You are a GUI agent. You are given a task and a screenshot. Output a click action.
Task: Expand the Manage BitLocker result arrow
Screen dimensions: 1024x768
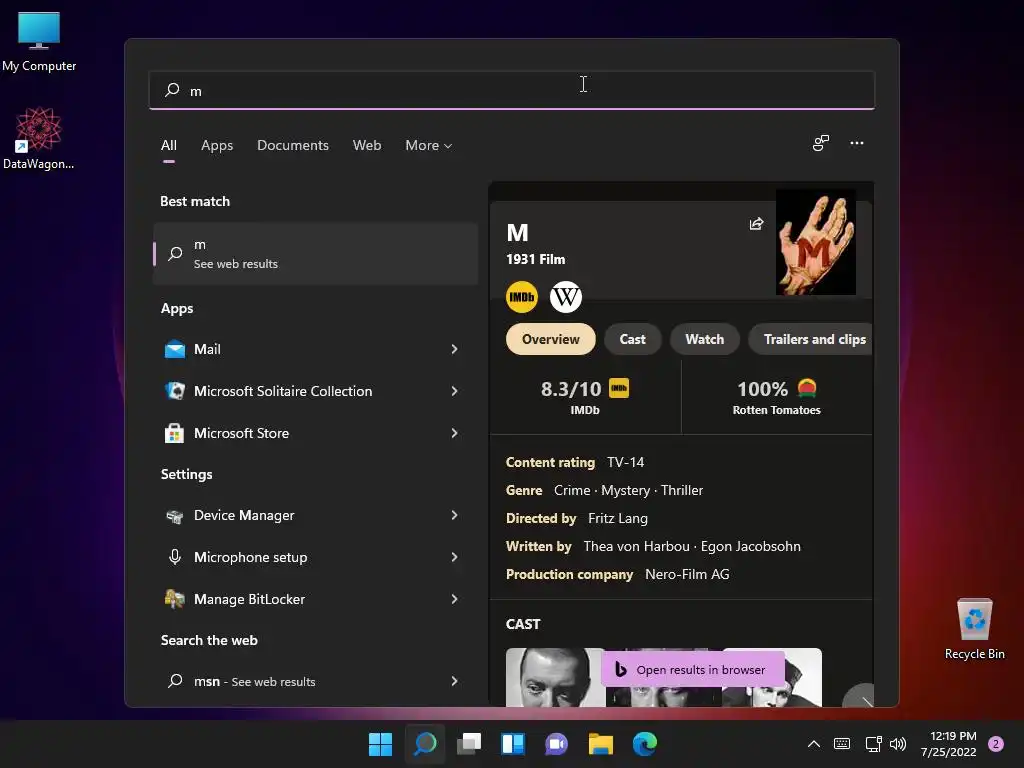(x=455, y=599)
